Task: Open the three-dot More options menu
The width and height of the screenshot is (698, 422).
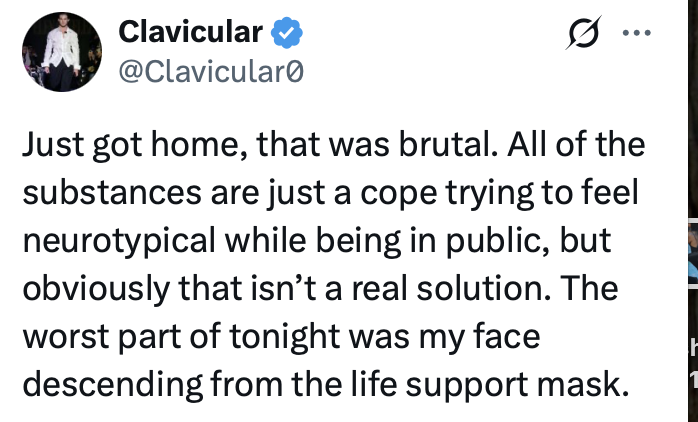Action: click(635, 33)
